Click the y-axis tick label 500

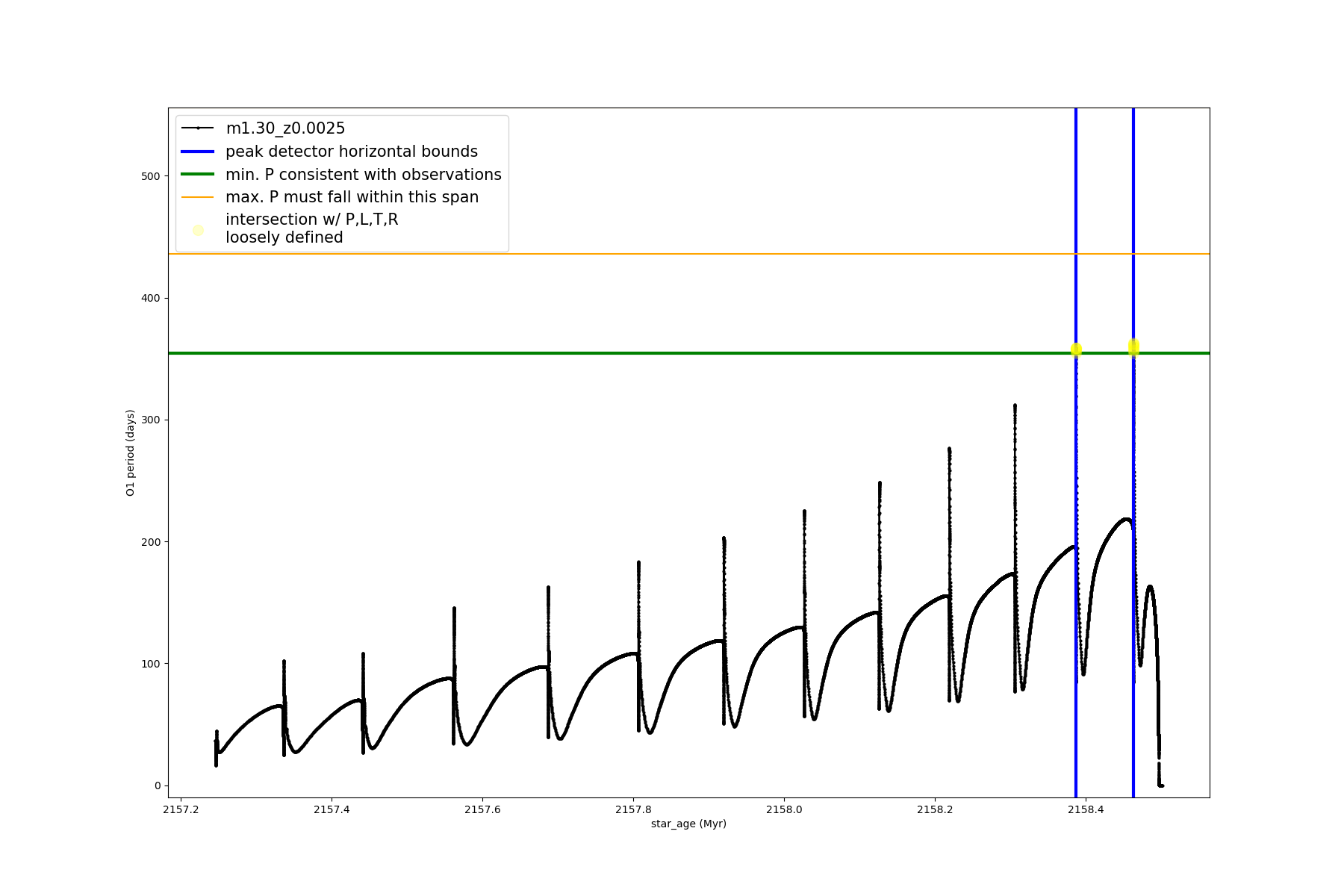click(151, 176)
